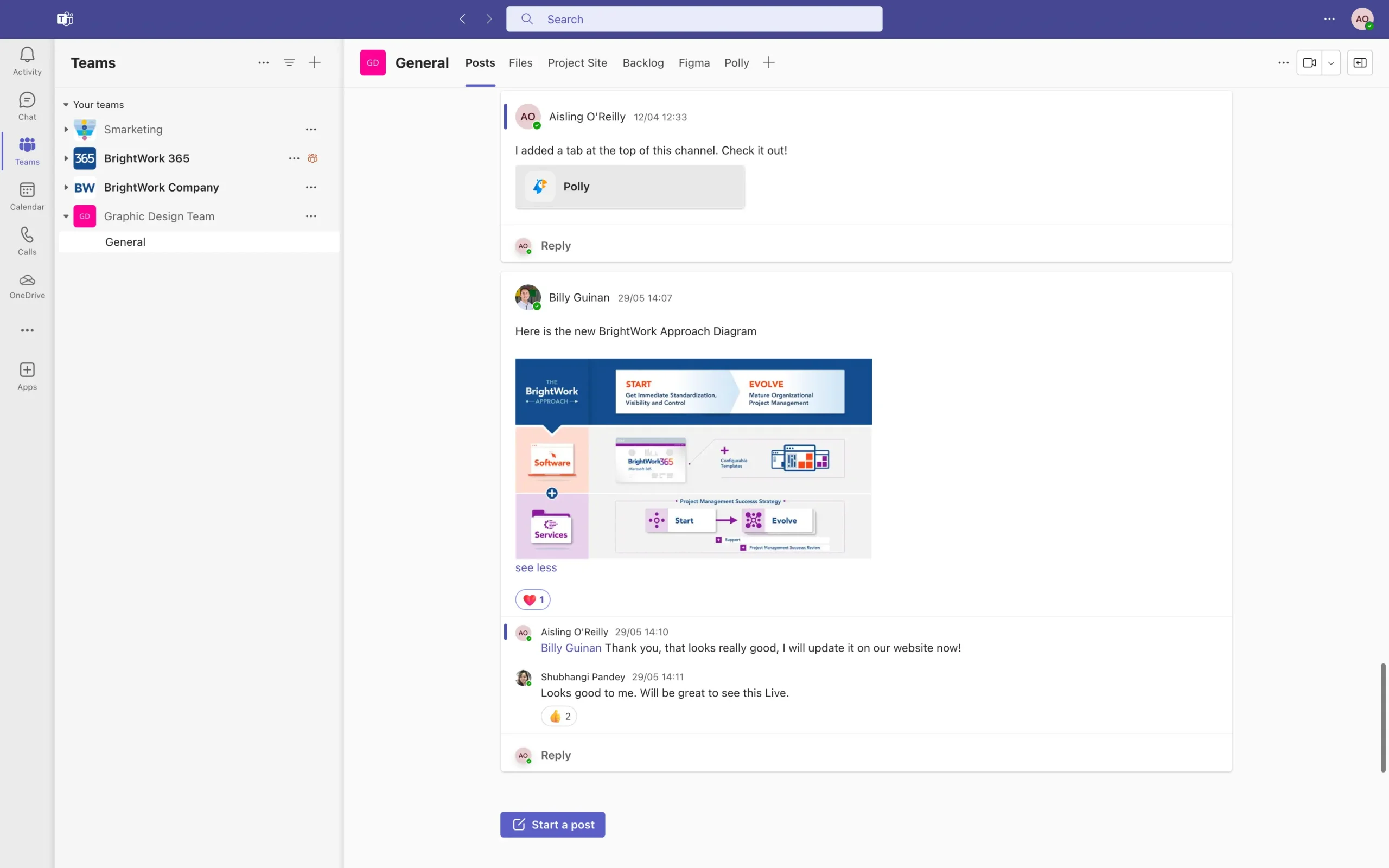Expand the Smarketing team

[x=66, y=130]
